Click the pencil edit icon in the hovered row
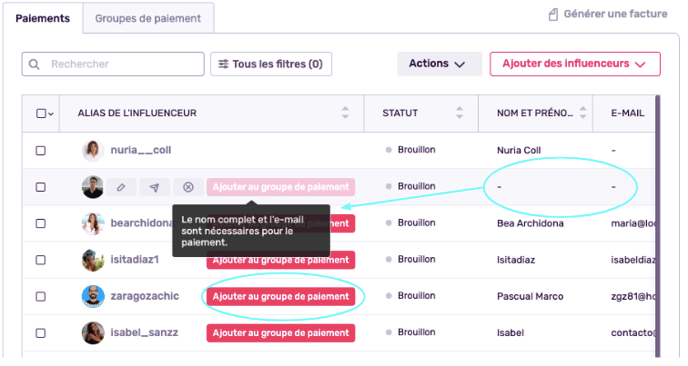 pos(121,187)
